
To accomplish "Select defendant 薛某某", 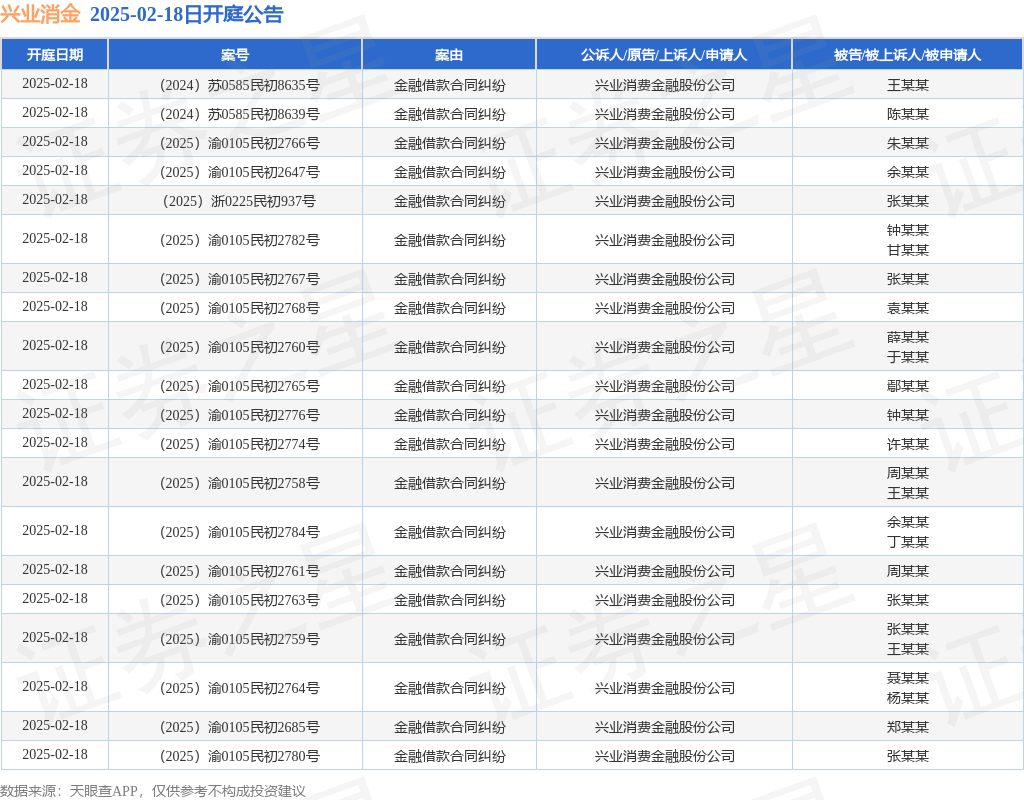I will point(908,338).
